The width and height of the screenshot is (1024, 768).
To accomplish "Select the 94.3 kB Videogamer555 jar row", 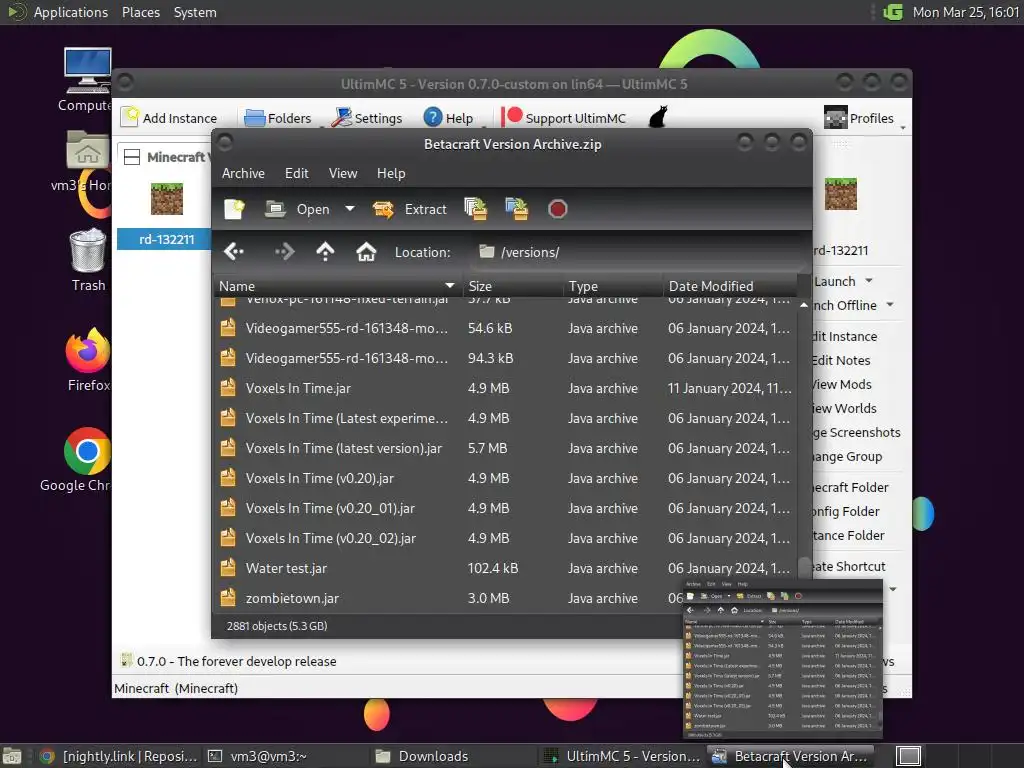I will pyautogui.click(x=506, y=358).
